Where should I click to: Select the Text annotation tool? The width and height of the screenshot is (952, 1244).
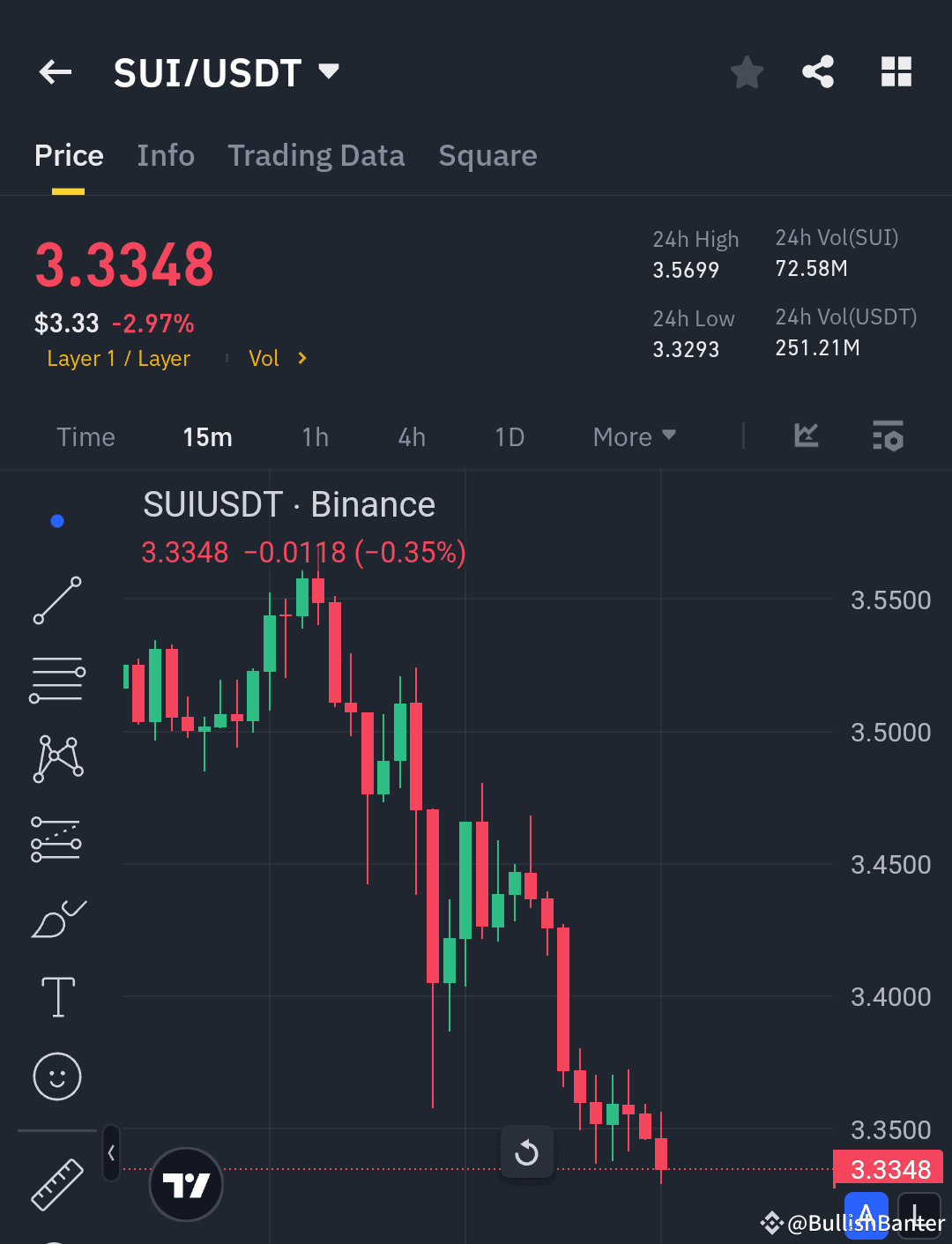click(56, 996)
